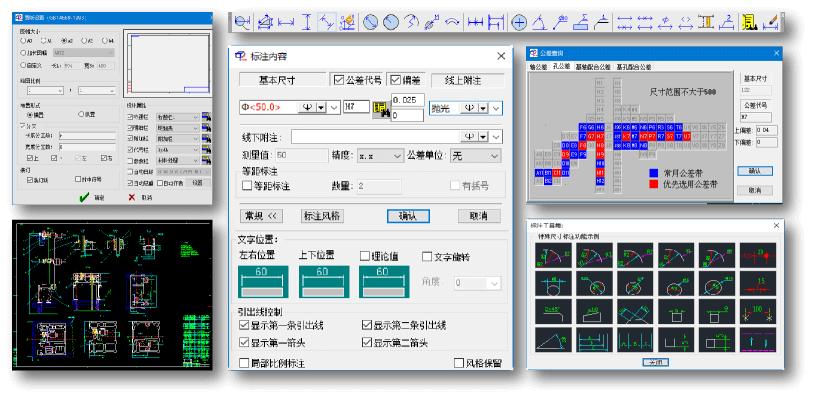
Task: Select the dimension brush edit tool
Action: pyautogui.click(x=770, y=22)
